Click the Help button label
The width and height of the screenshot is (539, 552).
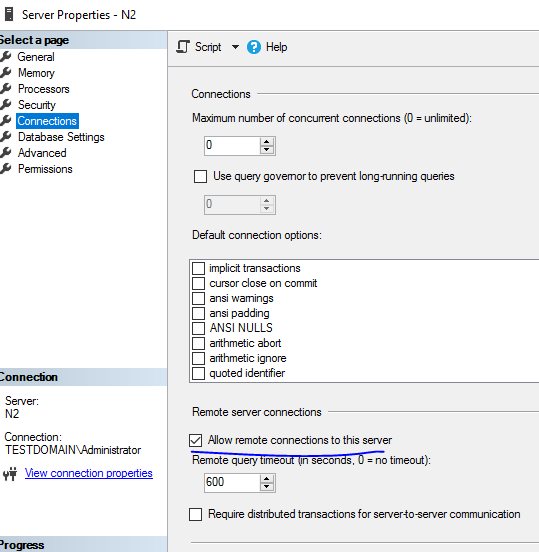276,47
